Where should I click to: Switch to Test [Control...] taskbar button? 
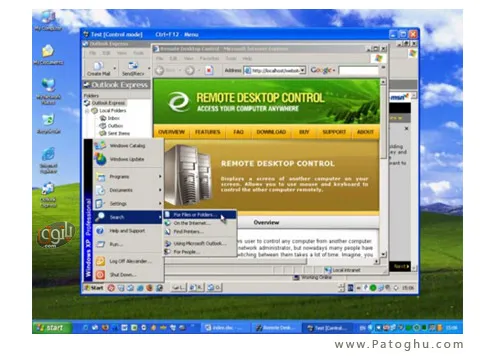tap(328, 328)
